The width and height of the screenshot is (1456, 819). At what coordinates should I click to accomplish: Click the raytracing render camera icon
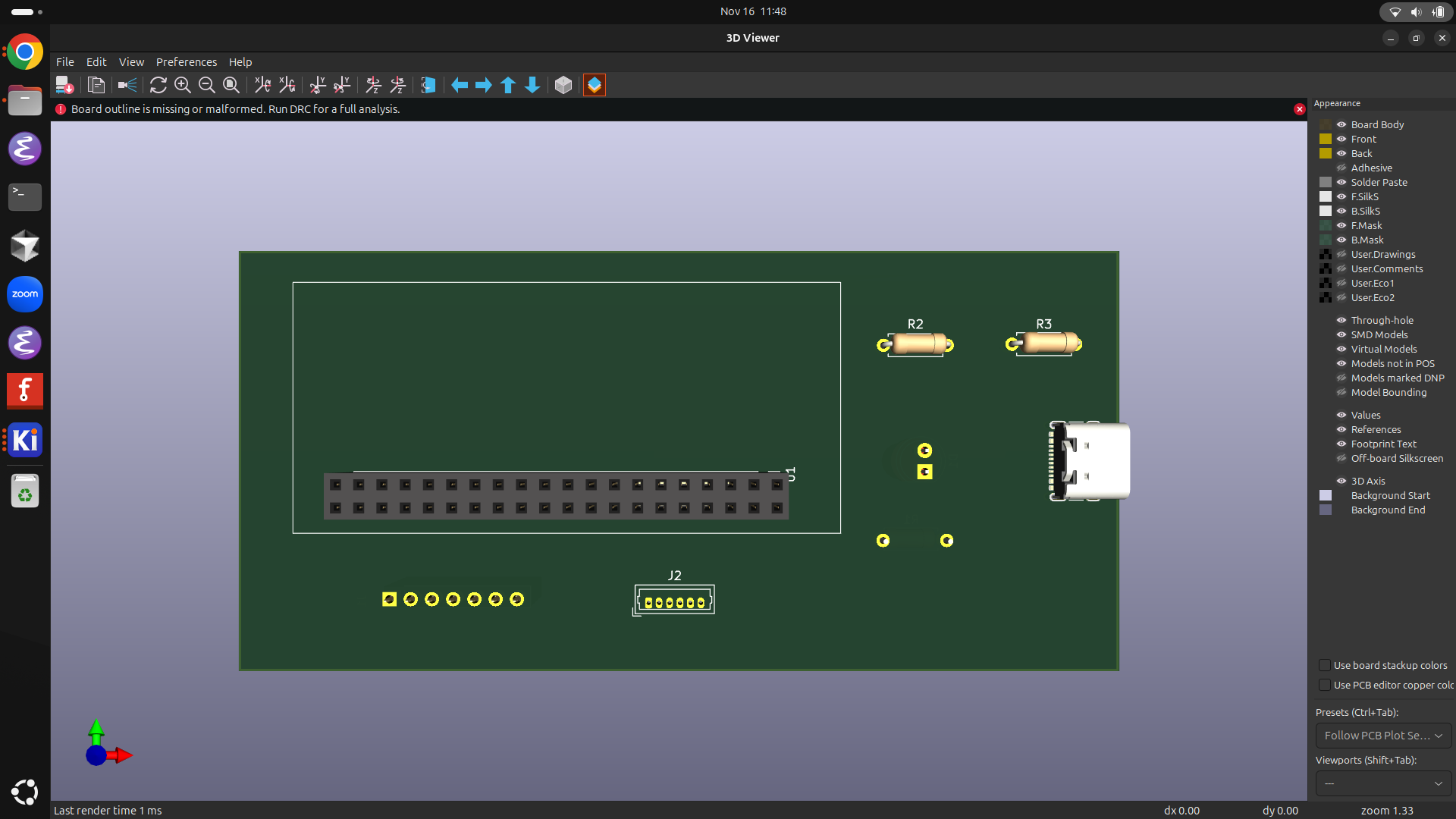point(127,85)
